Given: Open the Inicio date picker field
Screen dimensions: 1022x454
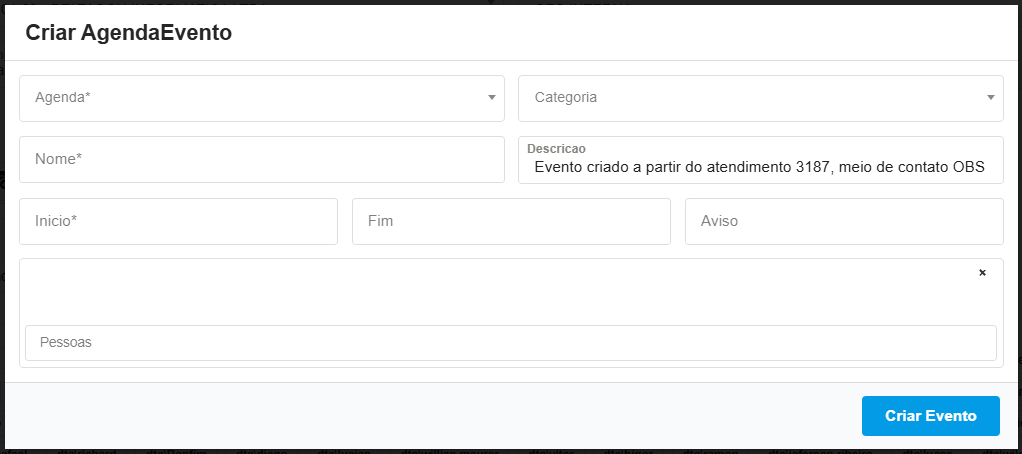Looking at the screenshot, I should [178, 221].
